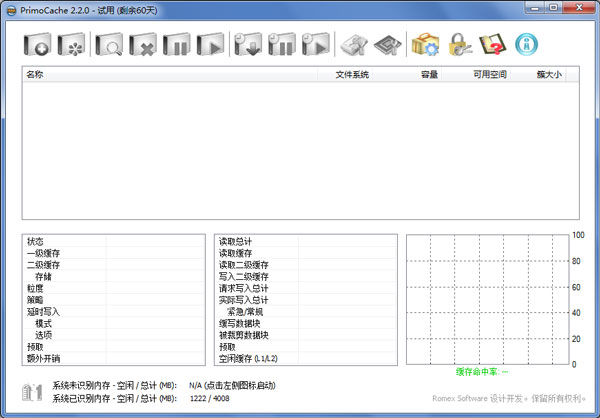Click the 延时写入 row label
This screenshot has height=418, width=600.
pyautogui.click(x=43, y=312)
